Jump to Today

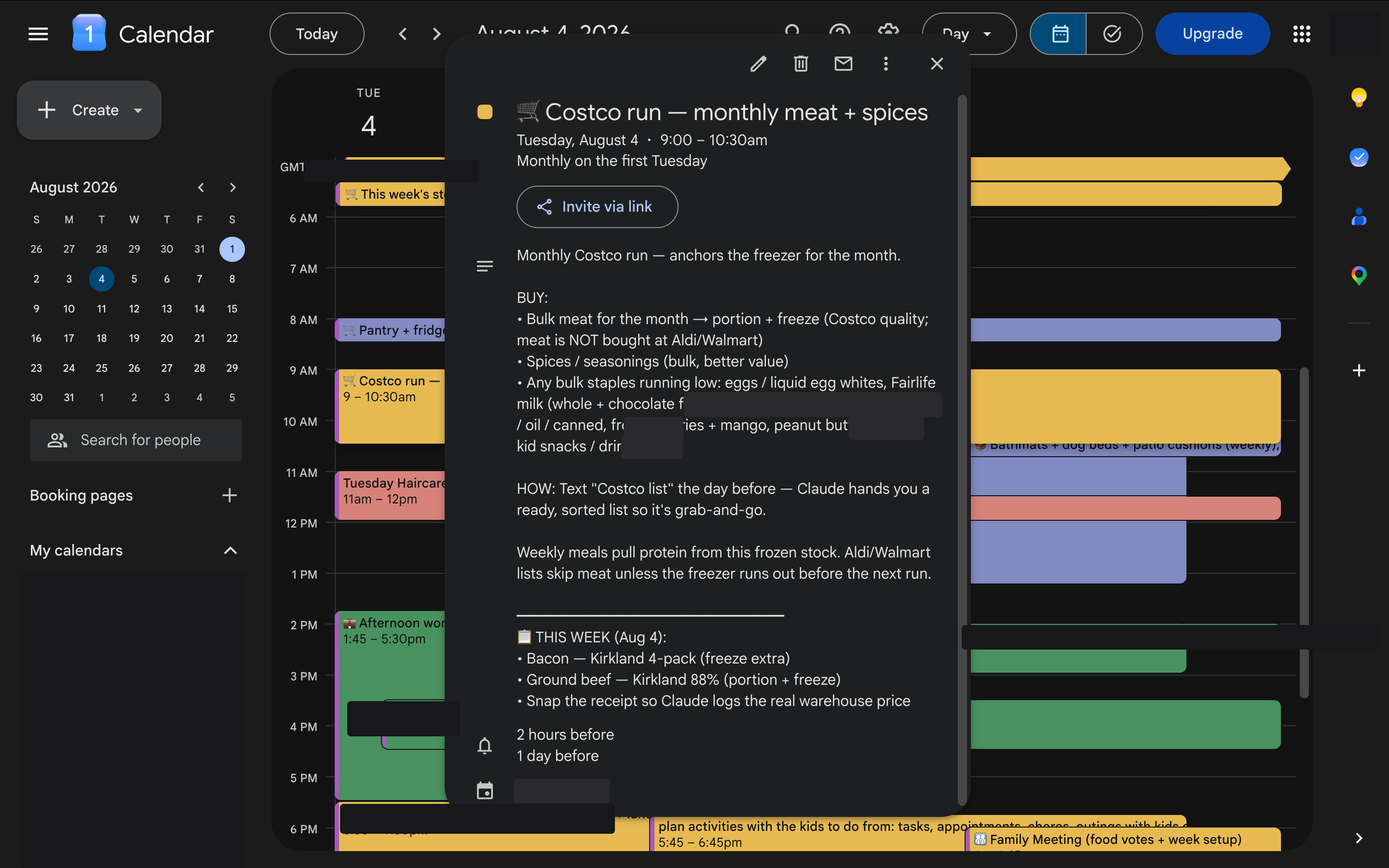coord(317,34)
